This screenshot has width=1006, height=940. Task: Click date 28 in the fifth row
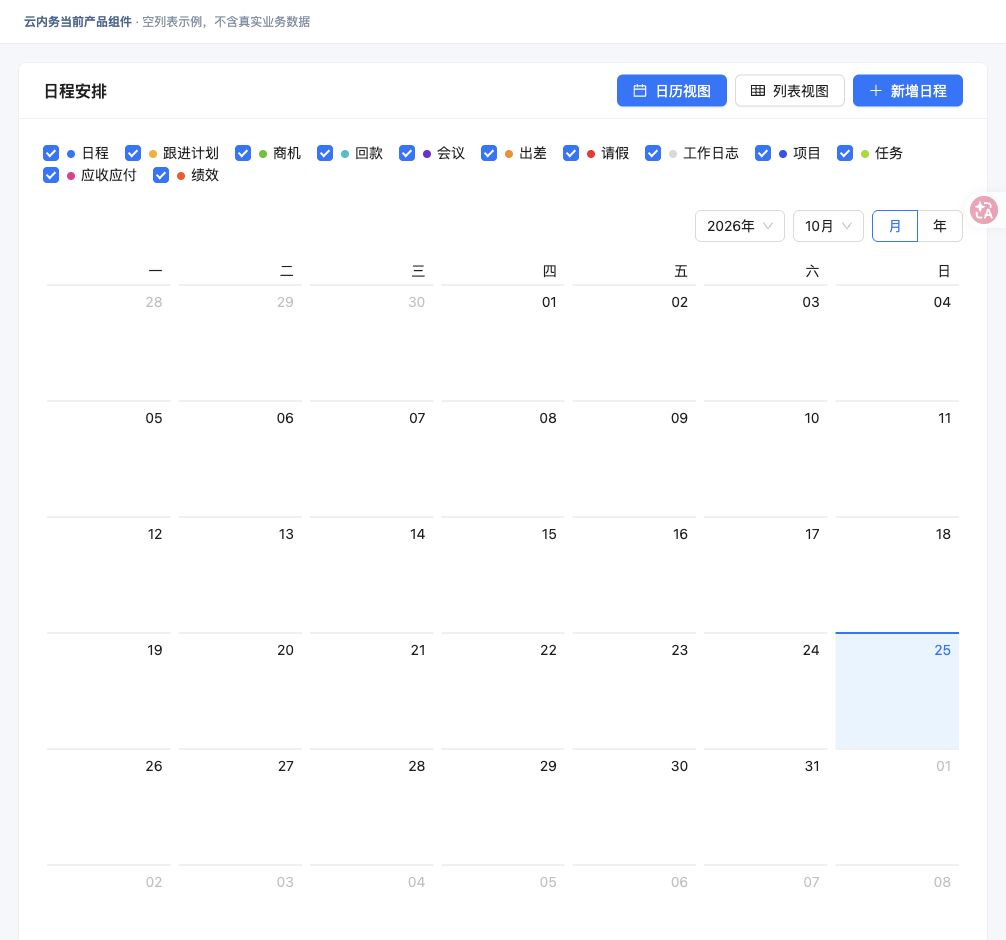click(x=371, y=807)
